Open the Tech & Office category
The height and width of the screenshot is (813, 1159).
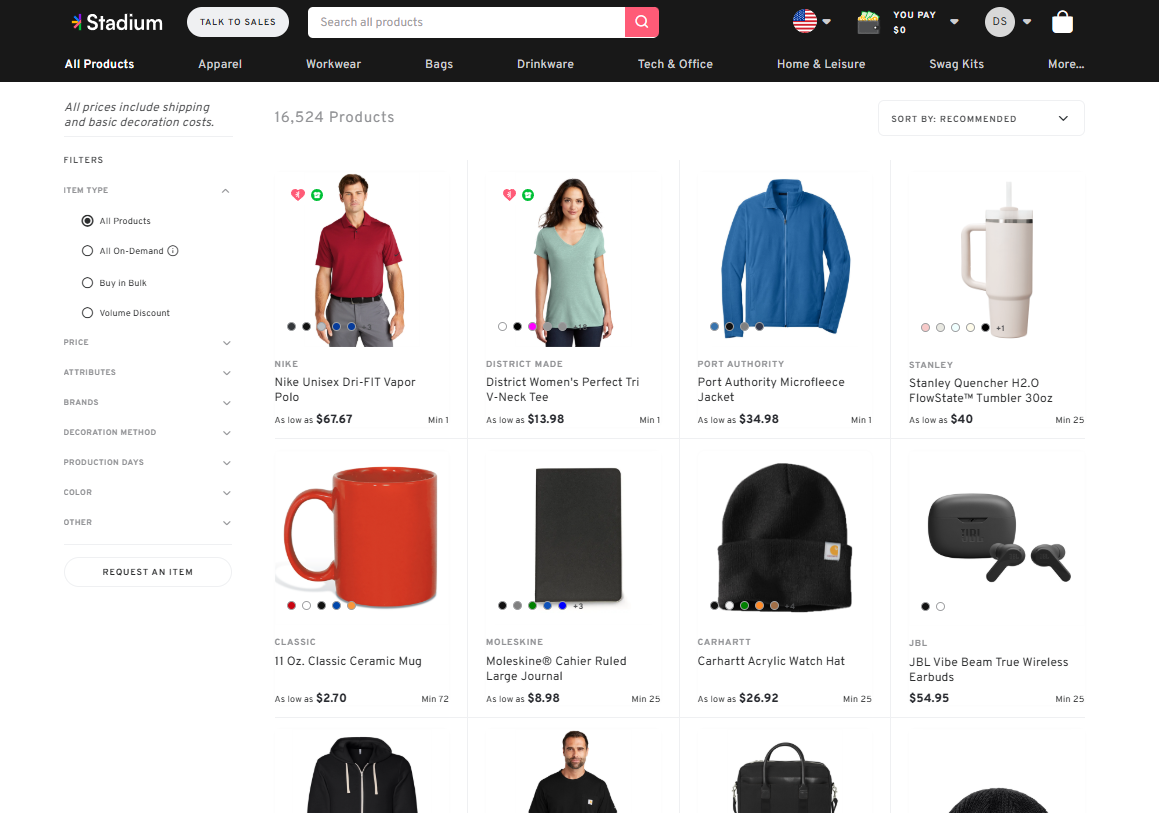pyautogui.click(x=676, y=64)
